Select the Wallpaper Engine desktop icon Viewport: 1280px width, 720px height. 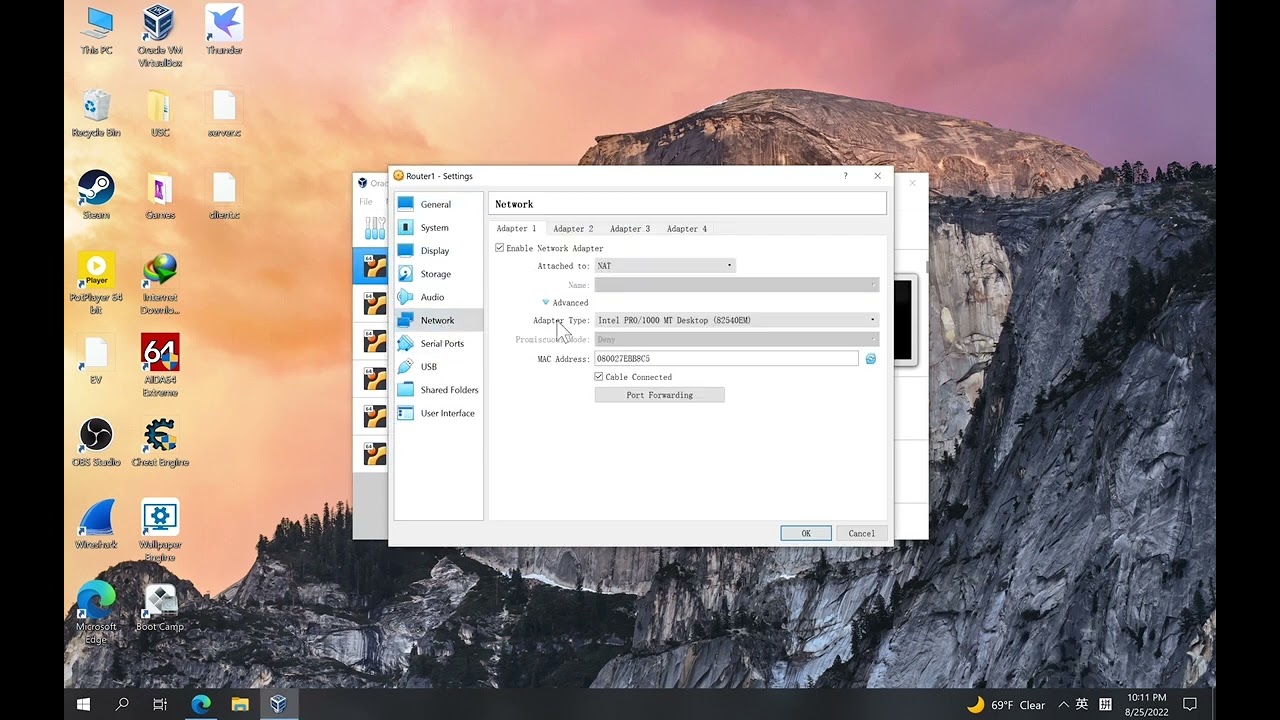pos(160,530)
